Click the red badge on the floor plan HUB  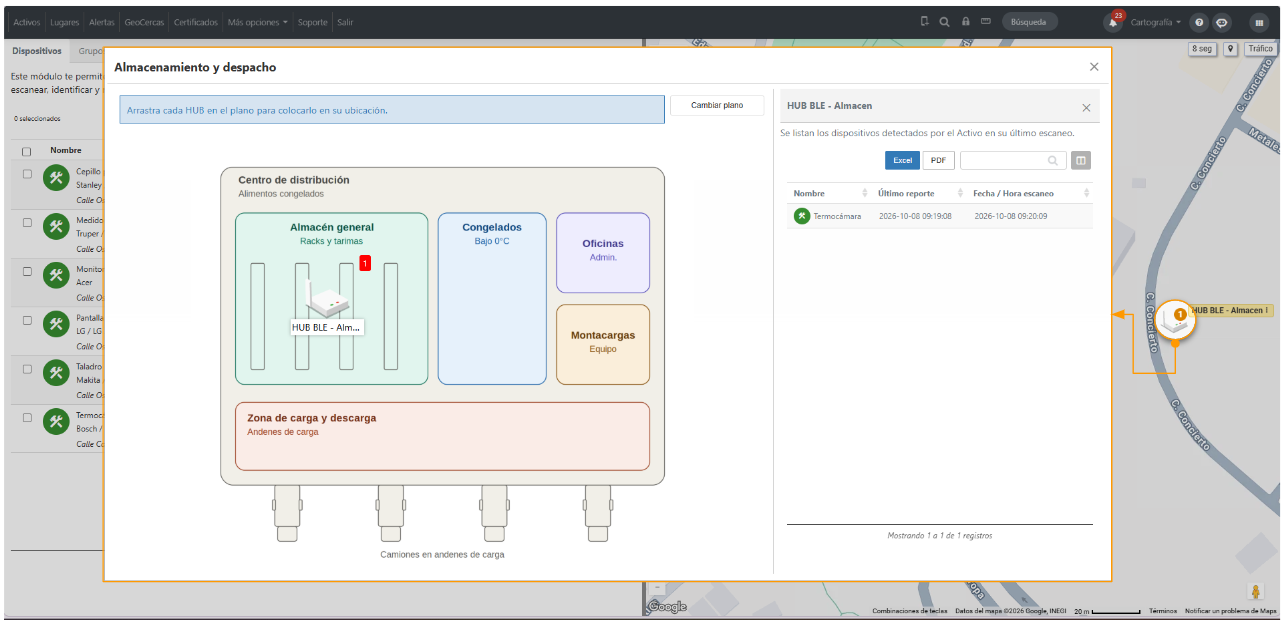coord(365,263)
